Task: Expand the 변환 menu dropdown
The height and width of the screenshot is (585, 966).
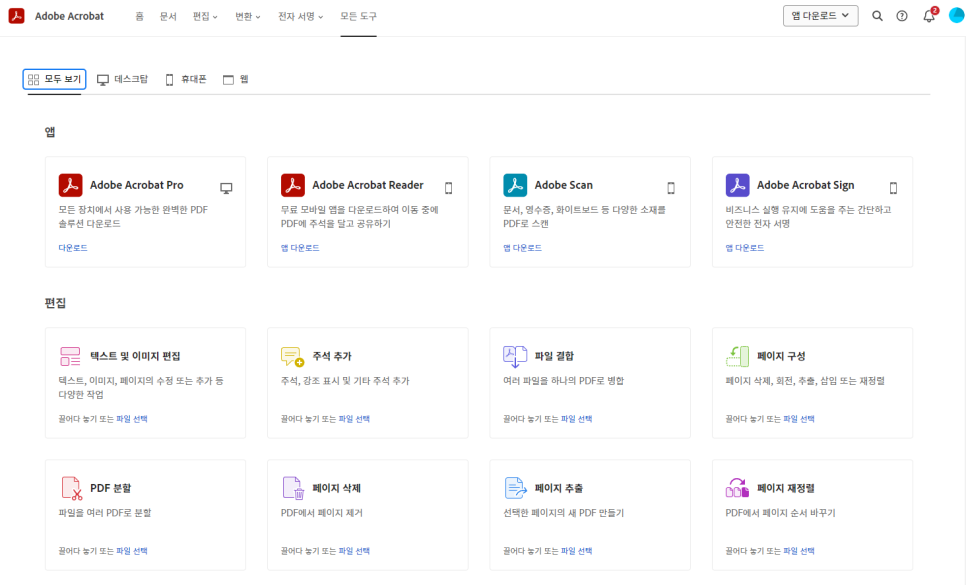Action: coord(248,17)
